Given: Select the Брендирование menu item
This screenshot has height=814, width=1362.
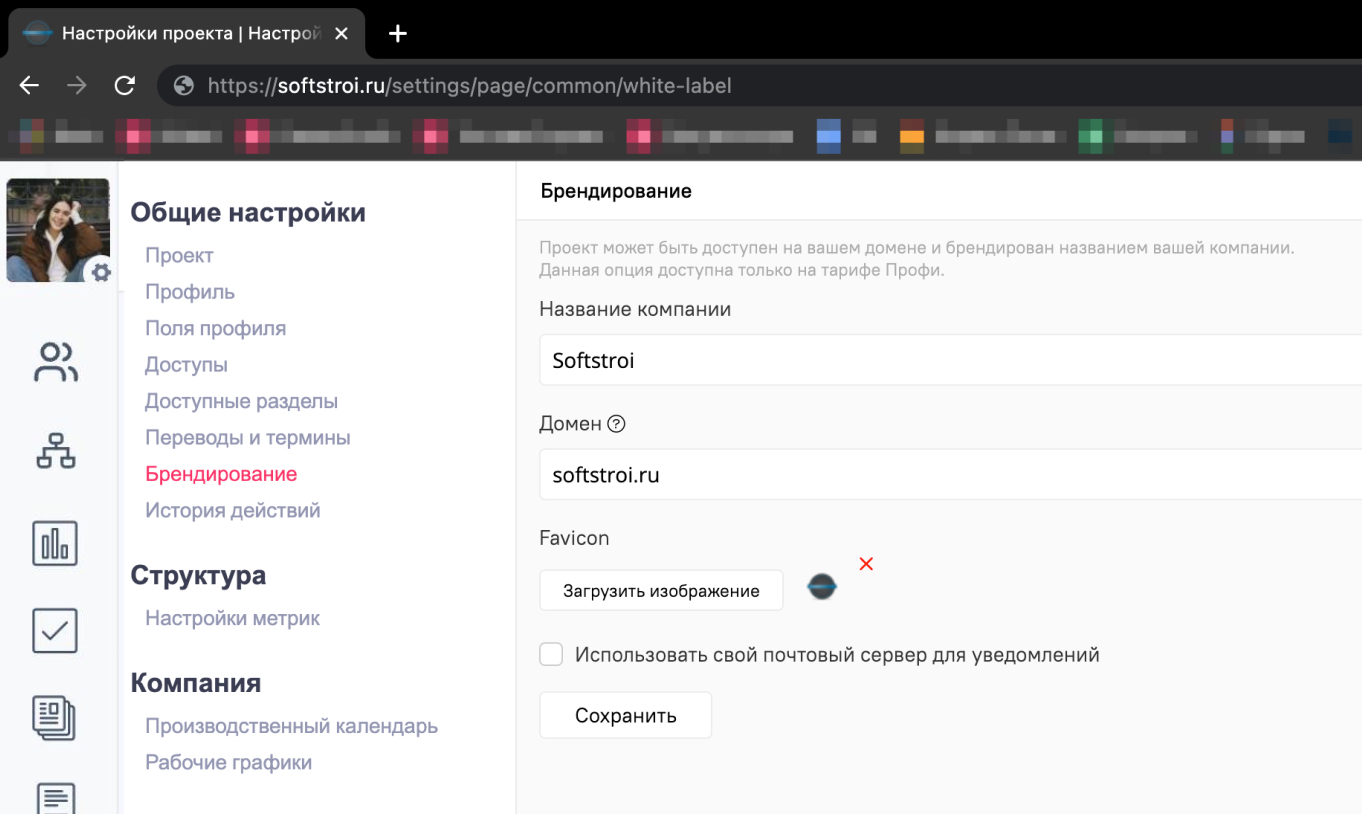Looking at the screenshot, I should (x=221, y=474).
